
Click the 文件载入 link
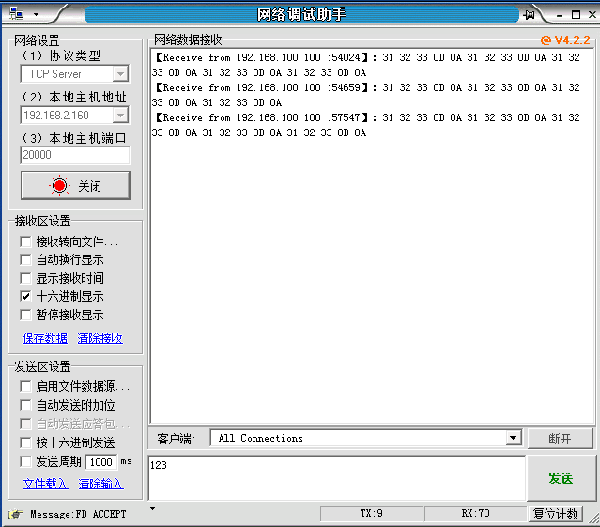pos(45,484)
